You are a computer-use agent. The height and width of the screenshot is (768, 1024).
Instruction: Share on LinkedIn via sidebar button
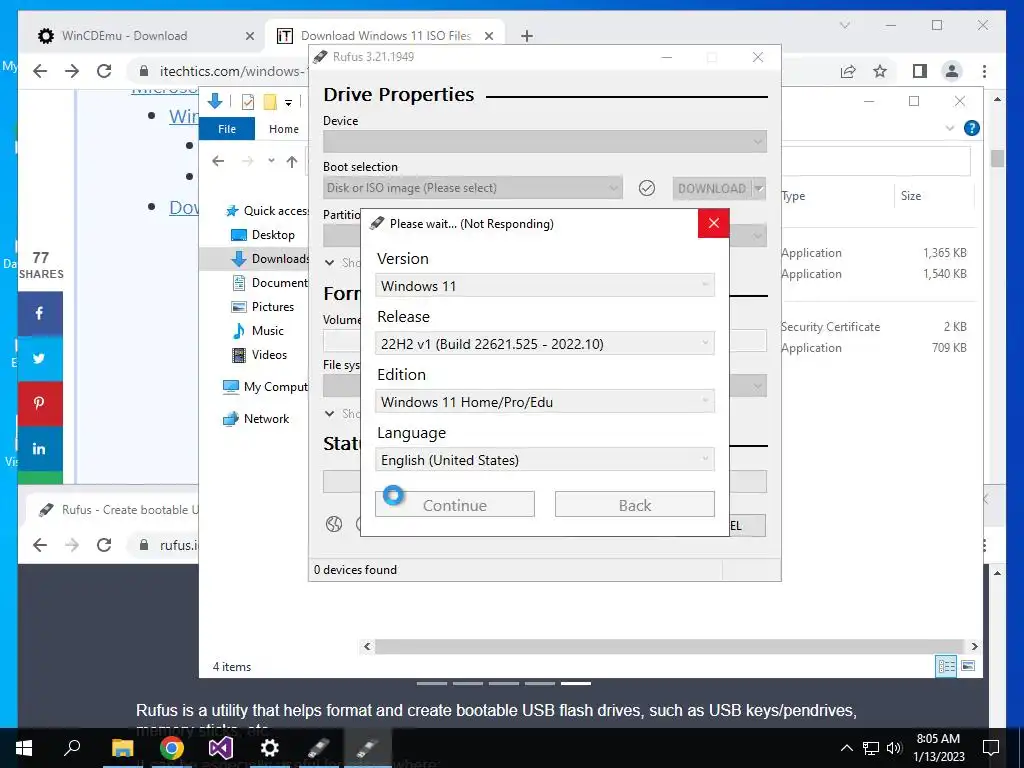tap(40, 448)
